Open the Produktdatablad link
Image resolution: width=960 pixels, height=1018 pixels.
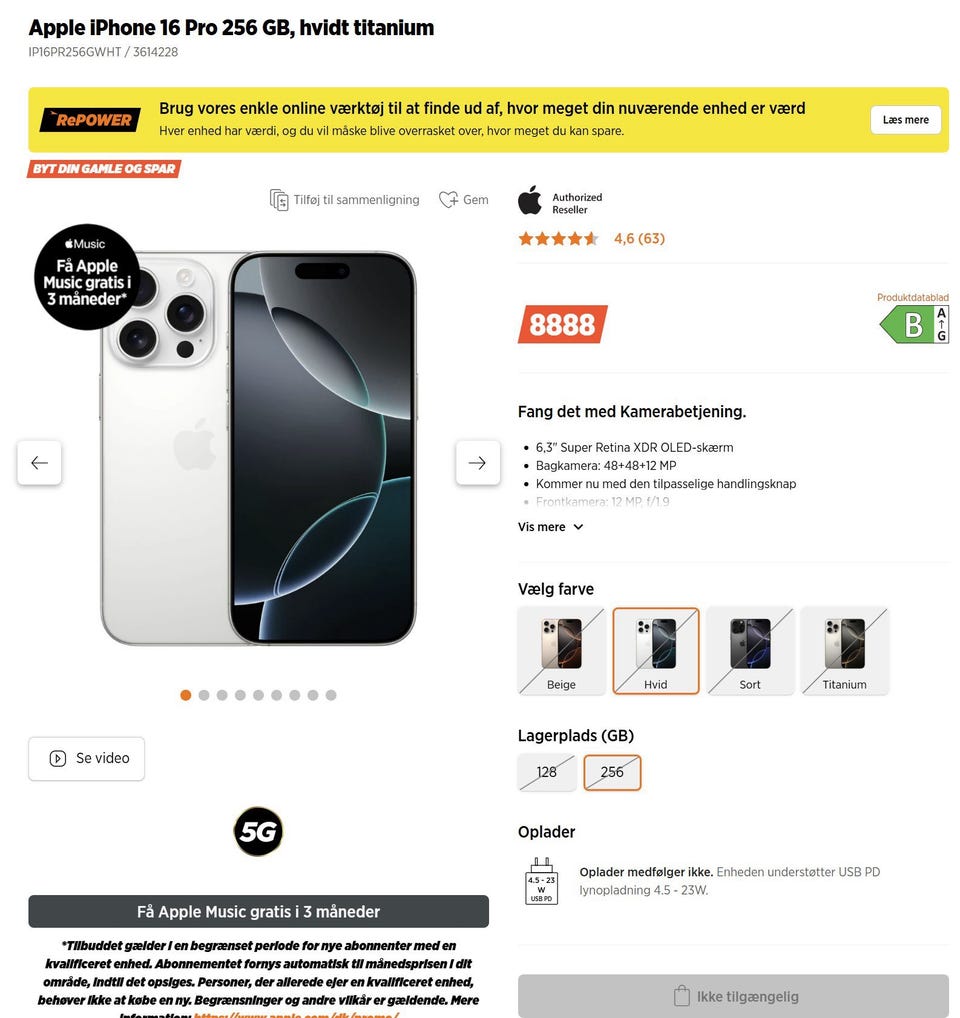(x=913, y=297)
